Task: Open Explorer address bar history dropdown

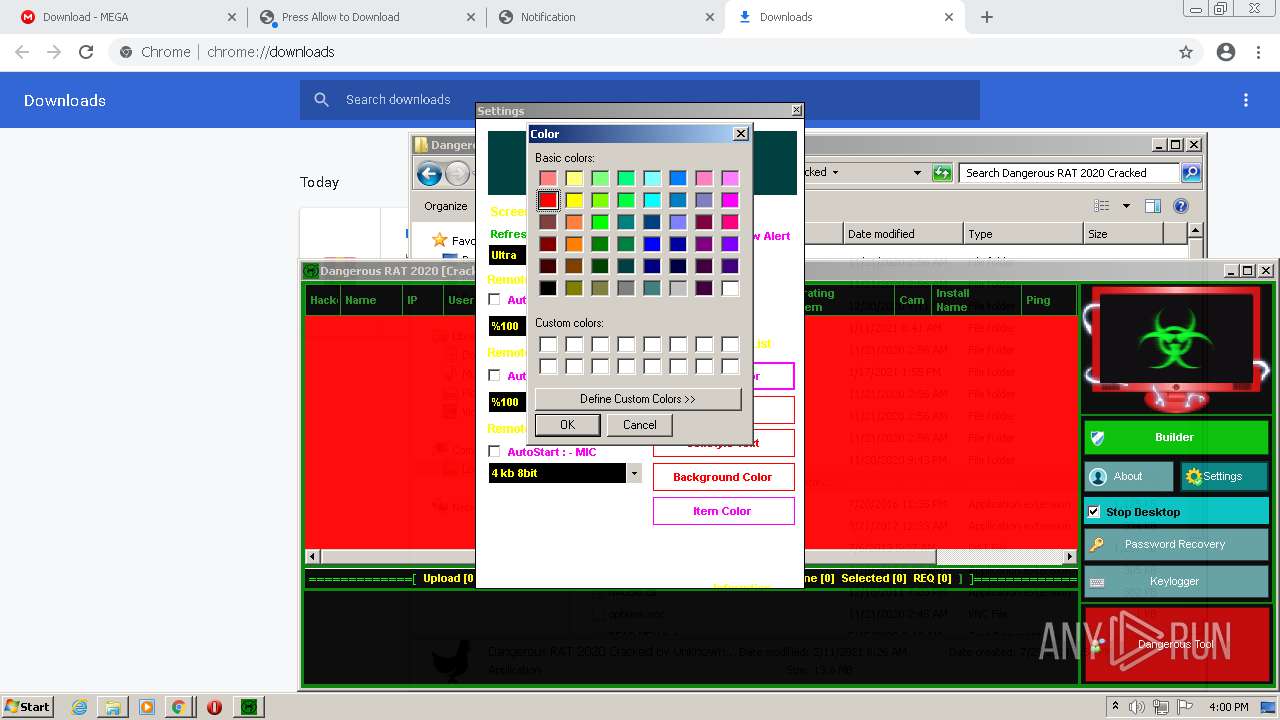Action: [917, 173]
